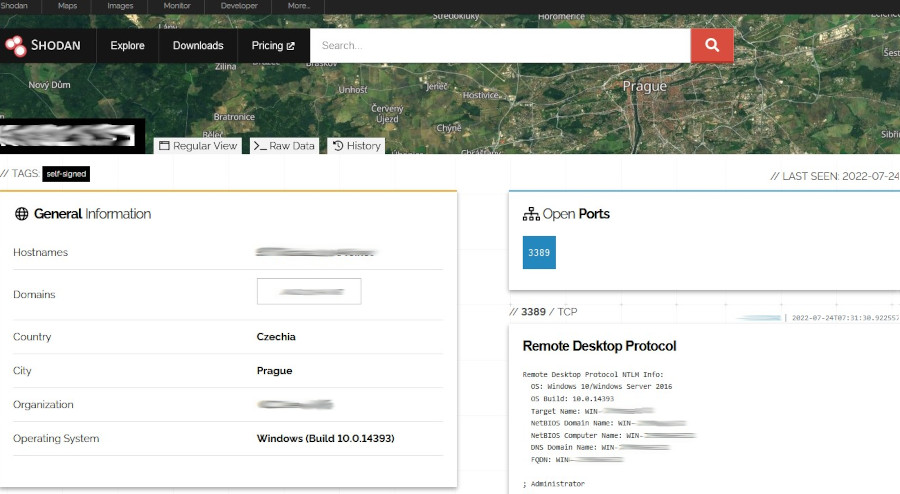Focus the Search input field
The height and width of the screenshot is (494, 900).
click(500, 45)
